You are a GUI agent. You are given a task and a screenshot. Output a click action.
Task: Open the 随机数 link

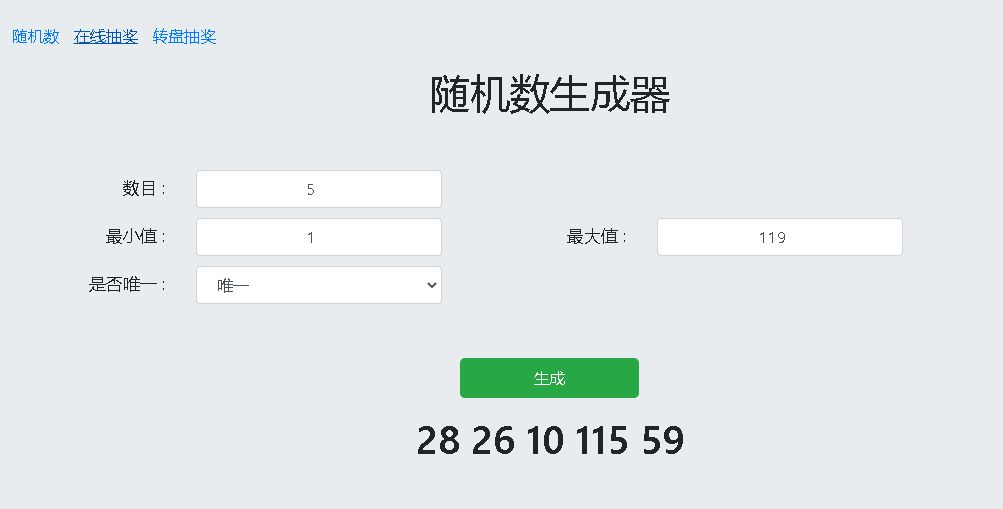36,36
